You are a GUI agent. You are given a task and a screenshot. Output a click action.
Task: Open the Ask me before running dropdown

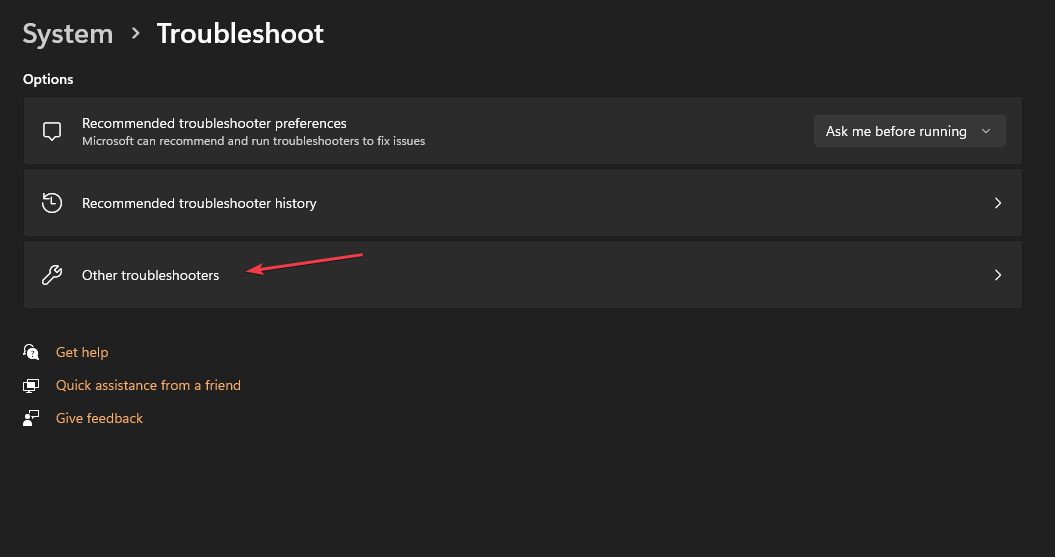coord(910,131)
